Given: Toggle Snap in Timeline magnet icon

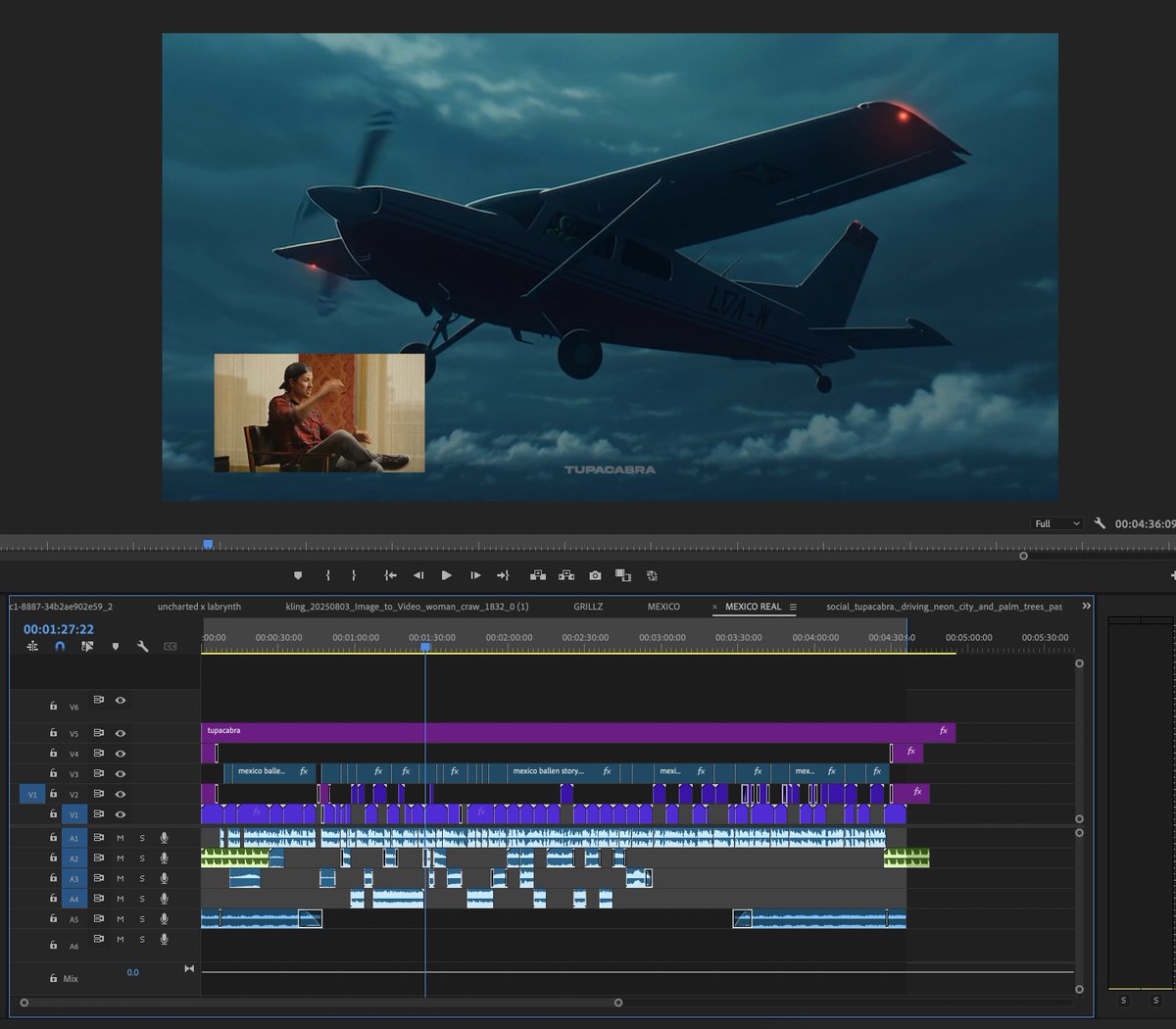Looking at the screenshot, I should click(x=60, y=647).
